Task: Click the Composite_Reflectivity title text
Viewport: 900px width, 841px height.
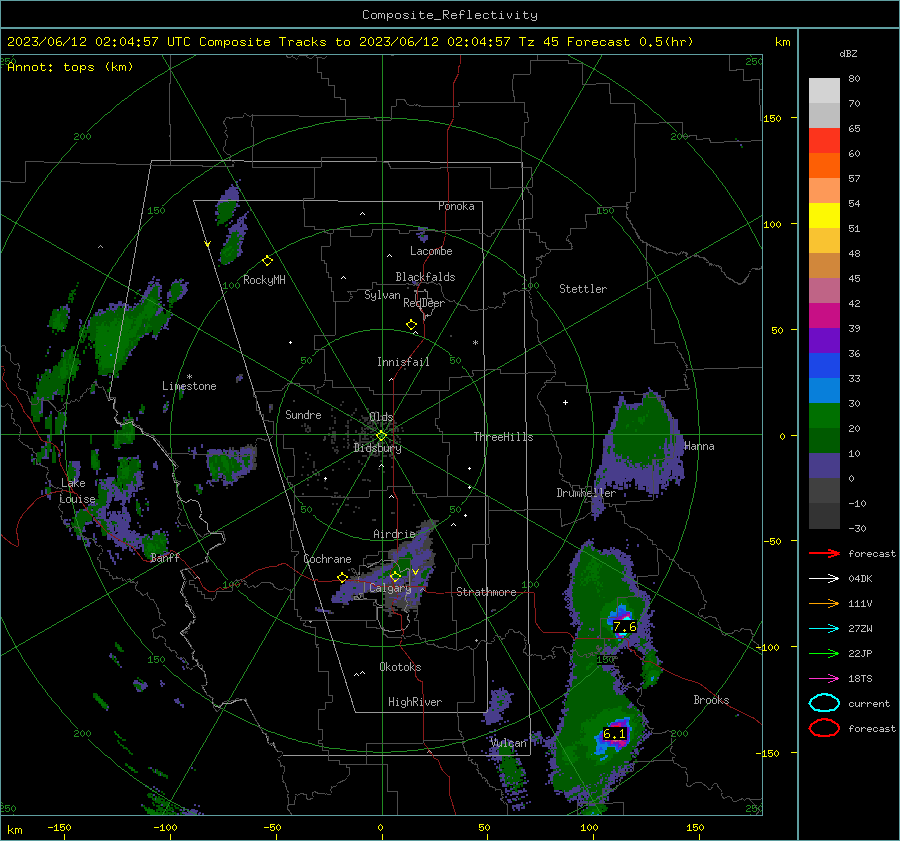Action: pyautogui.click(x=450, y=15)
